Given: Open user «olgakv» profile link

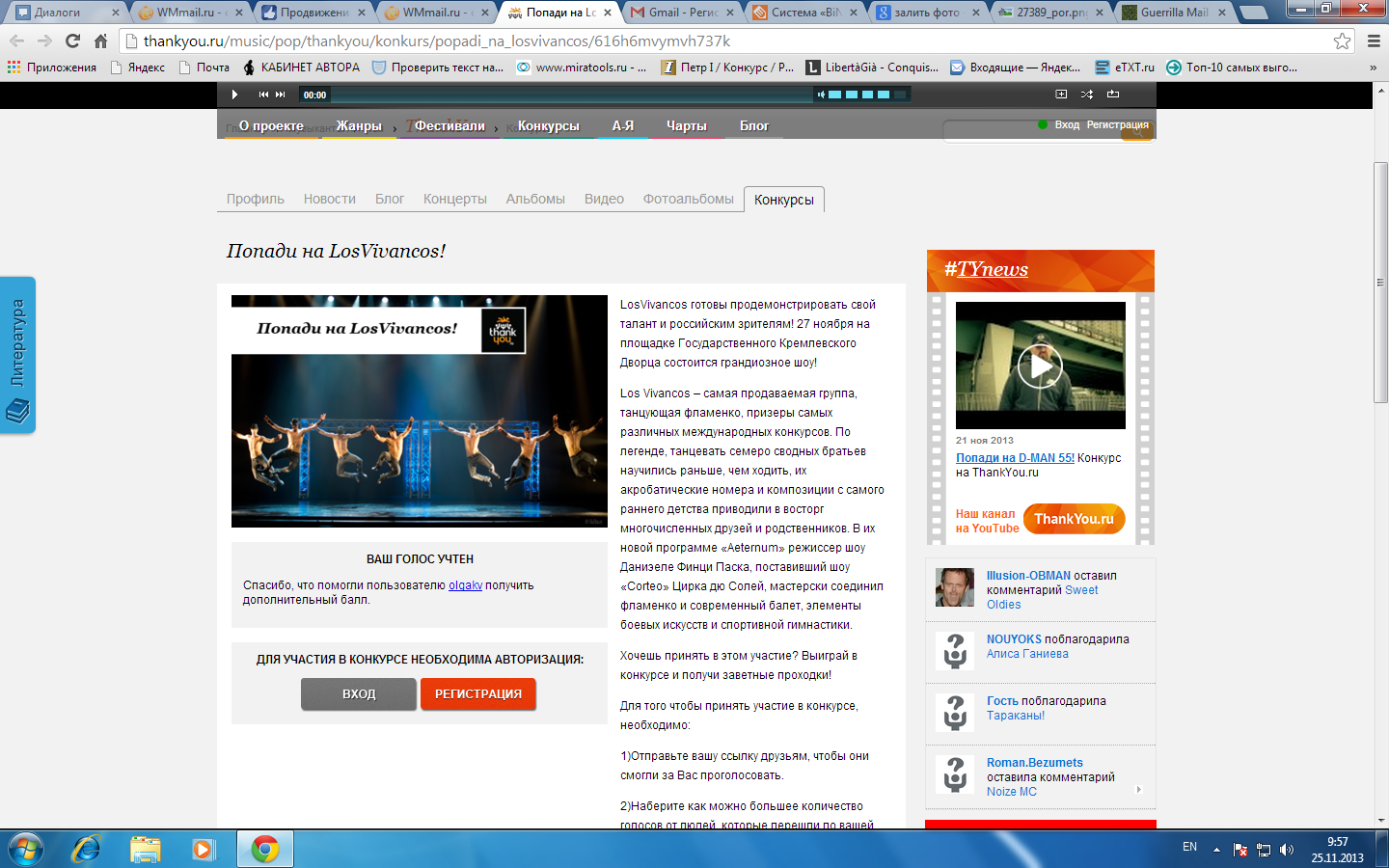Looking at the screenshot, I should 465,585.
